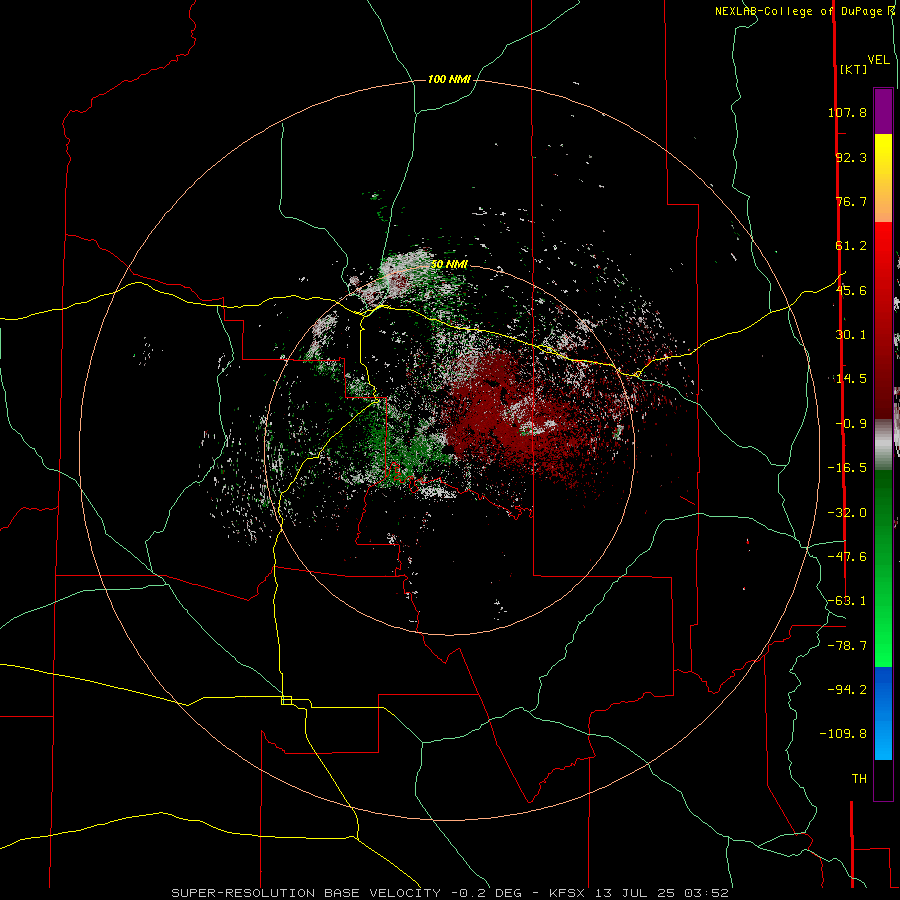Click the -63.1 velocity scale value

(847, 601)
